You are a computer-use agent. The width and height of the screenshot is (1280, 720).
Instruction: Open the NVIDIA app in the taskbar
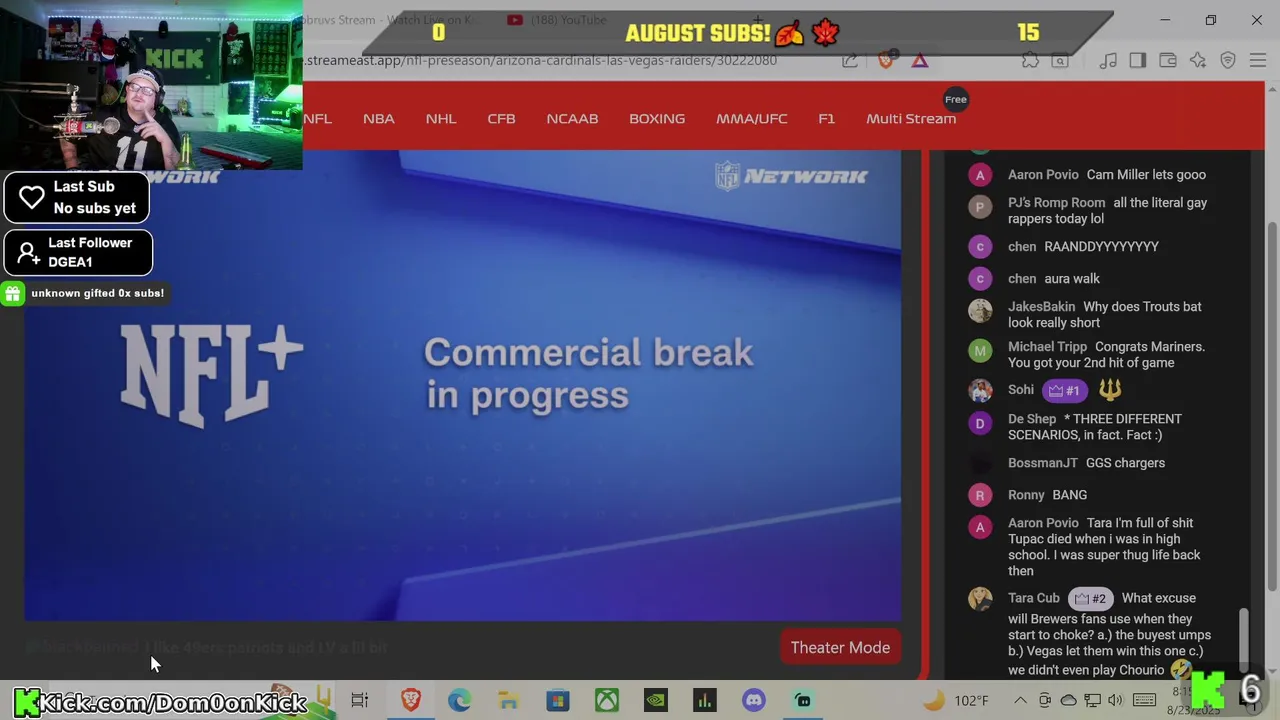tap(655, 700)
